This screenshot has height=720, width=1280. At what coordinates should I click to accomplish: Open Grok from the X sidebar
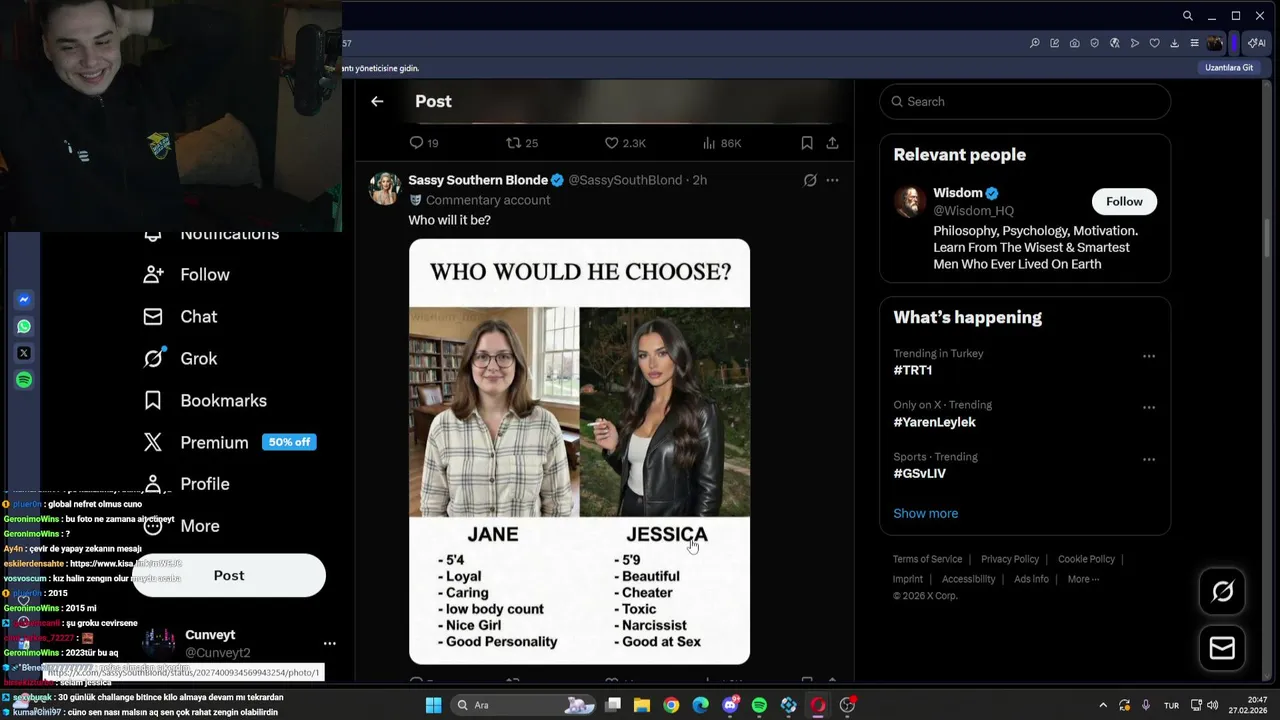[x=180, y=358]
